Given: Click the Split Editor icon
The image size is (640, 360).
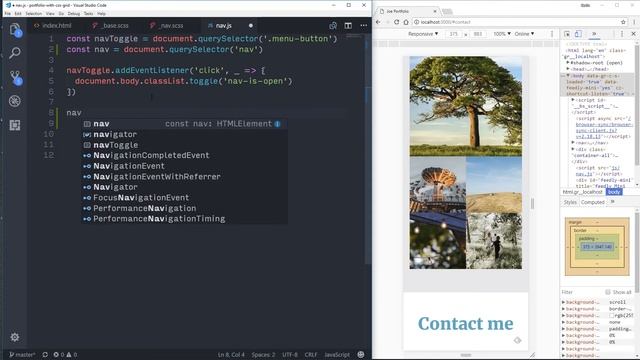Looking at the screenshot, I should [348, 26].
